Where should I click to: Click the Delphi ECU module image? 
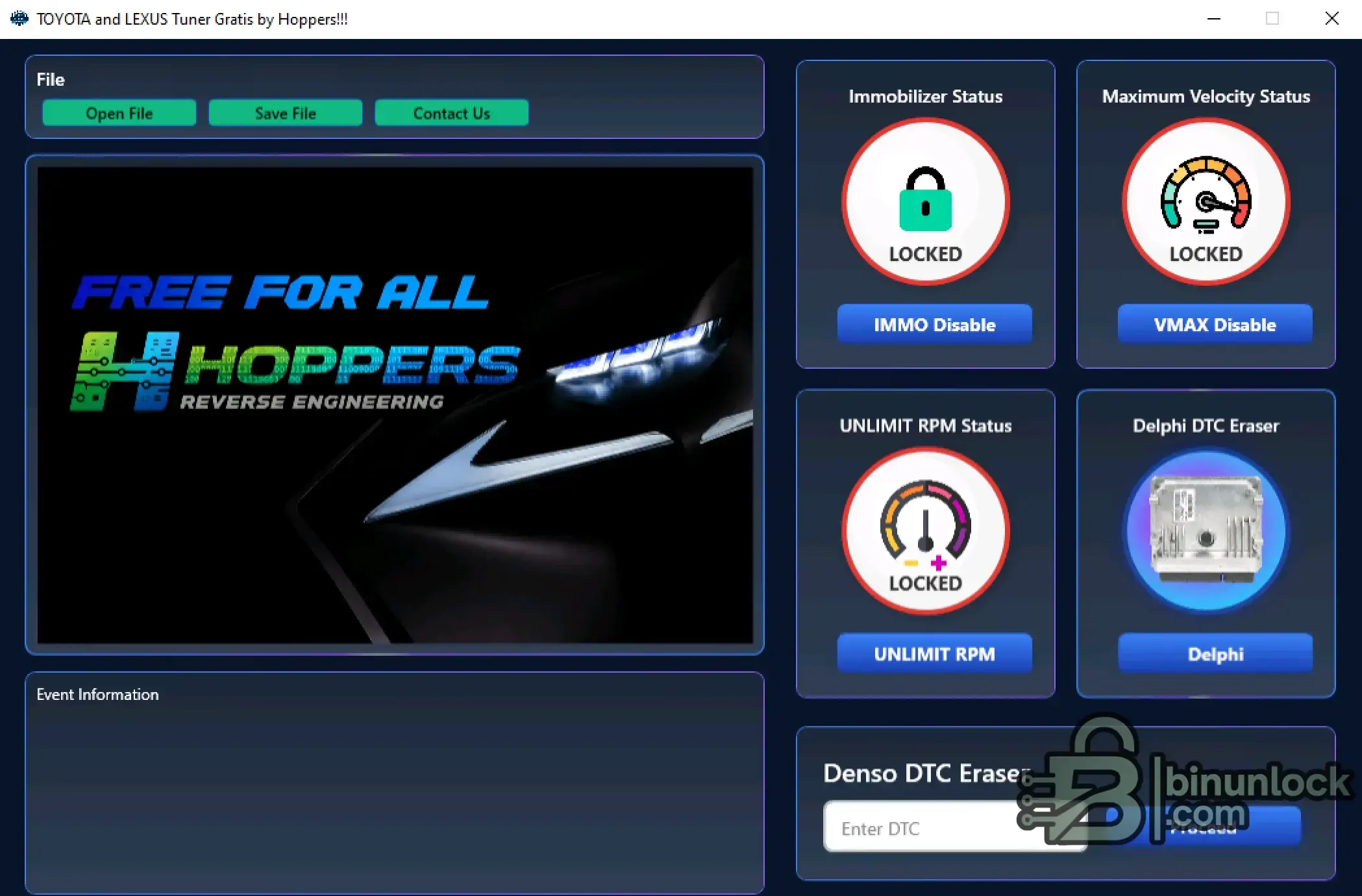point(1206,530)
